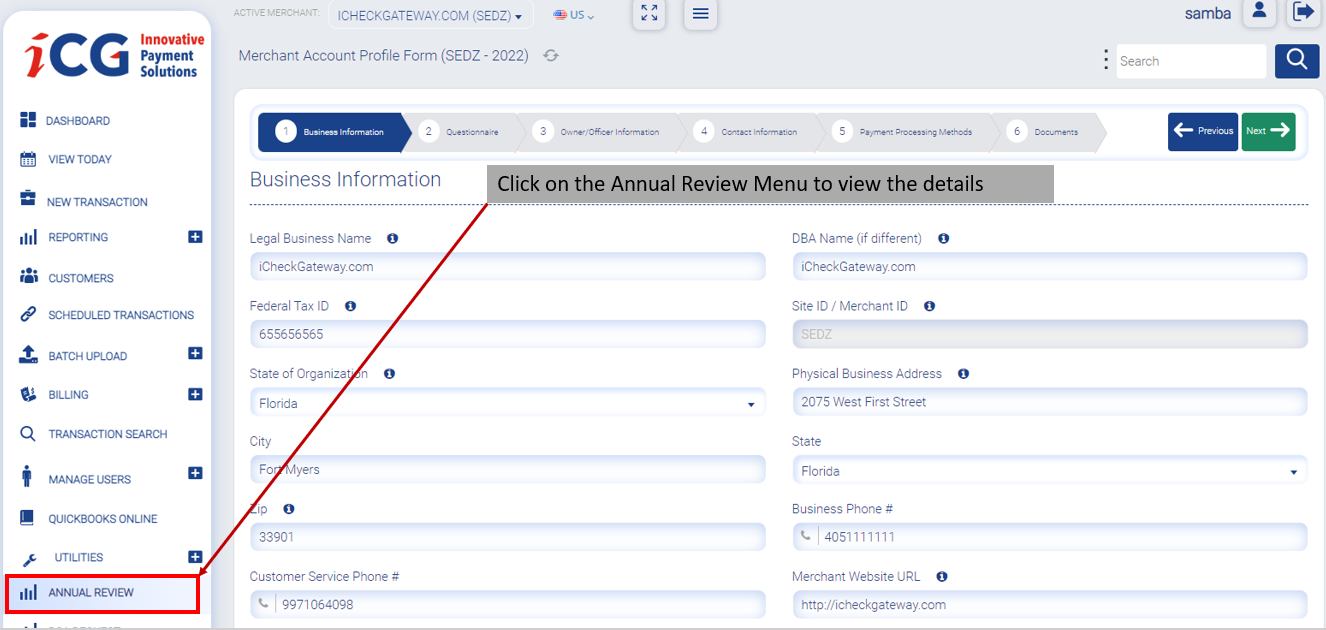The height and width of the screenshot is (630, 1326).
Task: Click the Search input field
Action: (x=1191, y=61)
